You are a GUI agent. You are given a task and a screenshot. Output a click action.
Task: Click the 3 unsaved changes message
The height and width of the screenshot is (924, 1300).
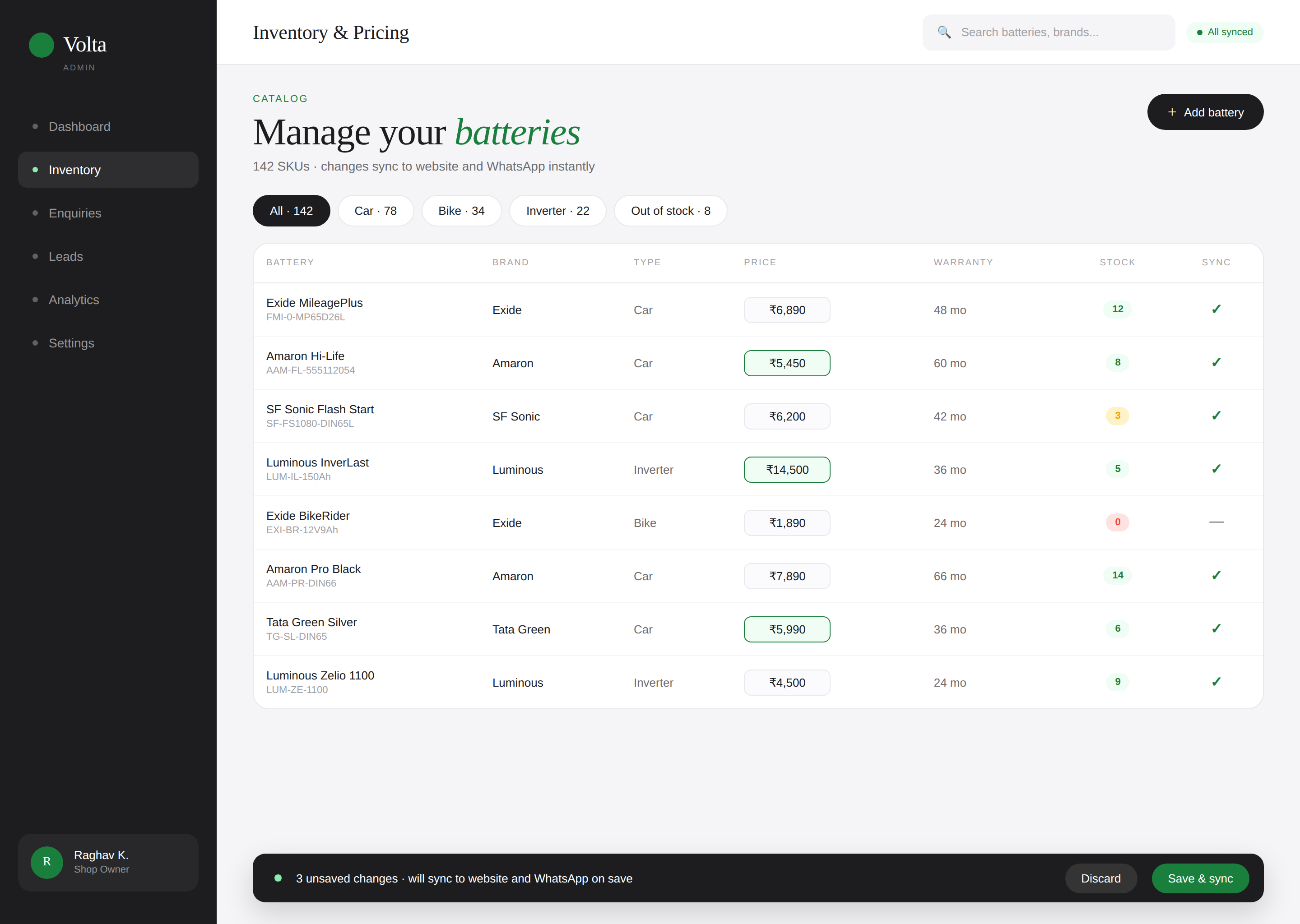464,878
